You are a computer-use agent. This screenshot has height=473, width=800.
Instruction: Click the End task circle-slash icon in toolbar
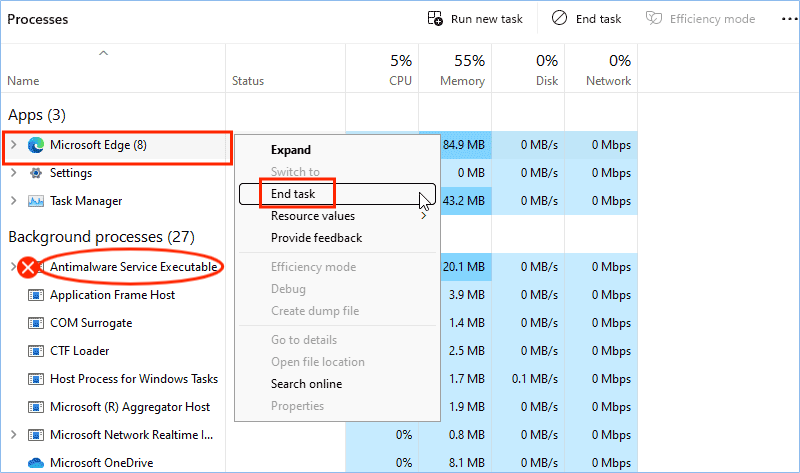pyautogui.click(x=559, y=18)
